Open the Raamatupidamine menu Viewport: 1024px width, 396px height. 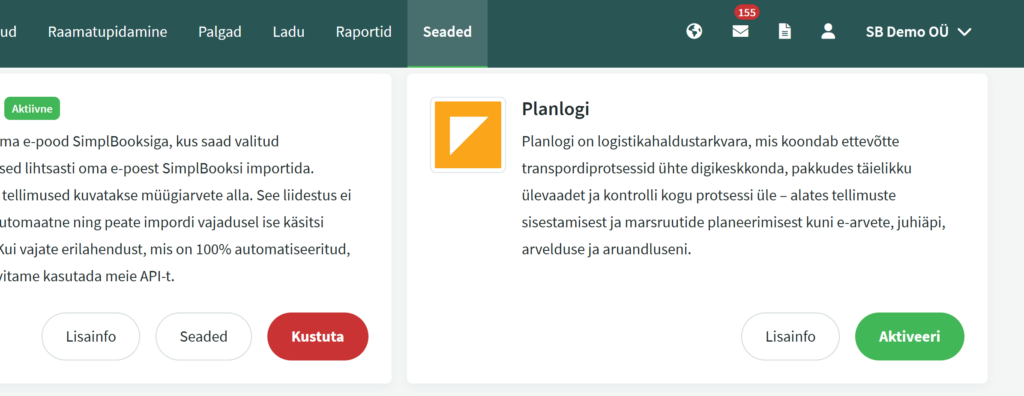(107, 31)
